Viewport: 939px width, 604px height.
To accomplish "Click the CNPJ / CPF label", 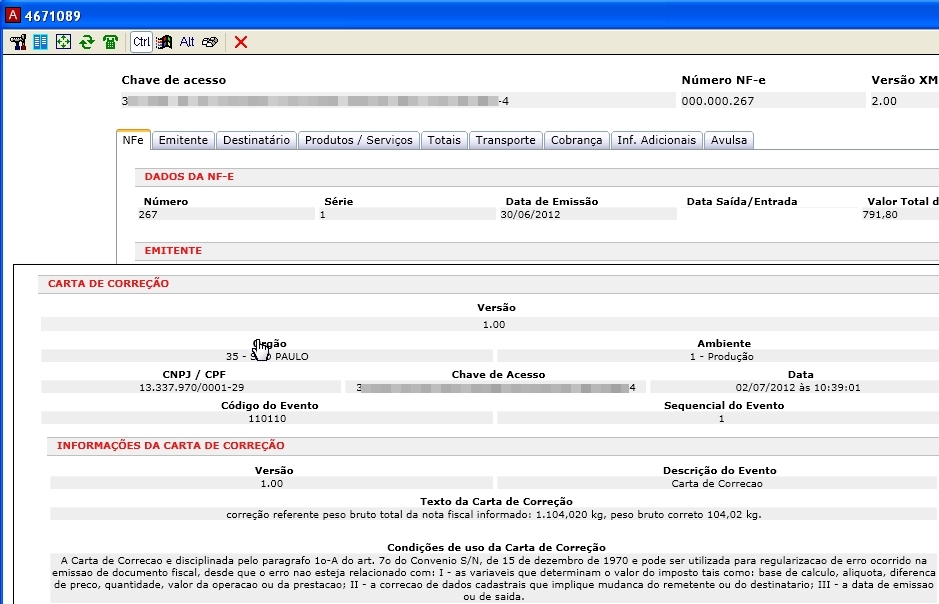I will 194,374.
